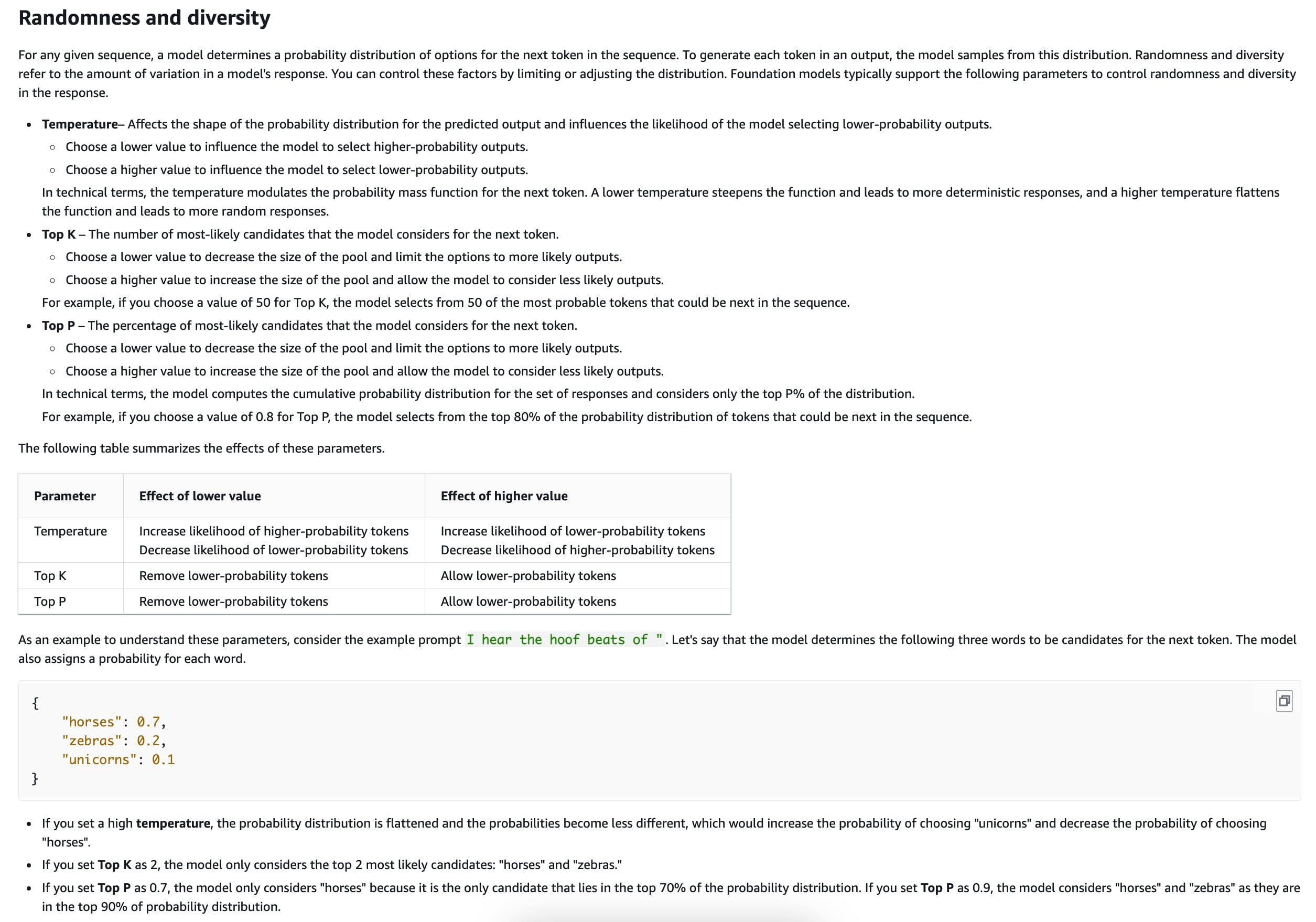Click the "horses": 0.7 code line
Screen dimensions: 1316x922
tap(113, 722)
